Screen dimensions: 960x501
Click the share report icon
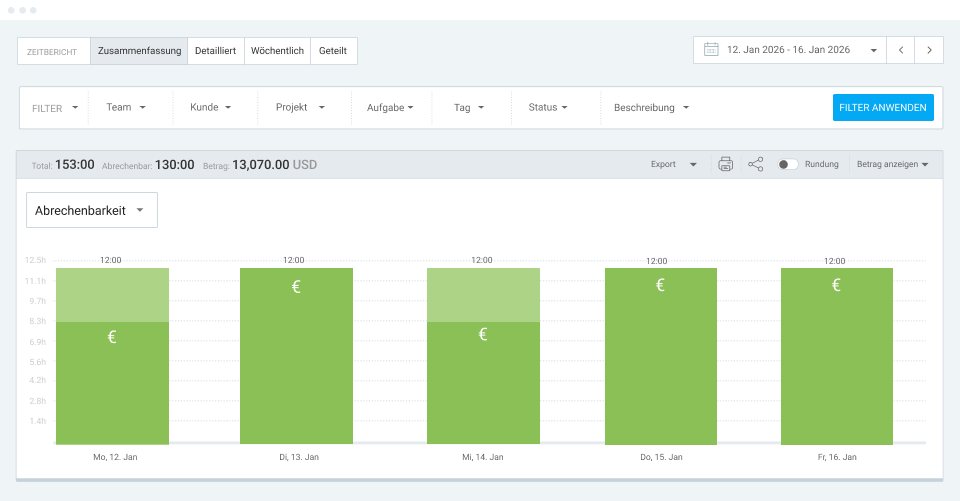[755, 164]
